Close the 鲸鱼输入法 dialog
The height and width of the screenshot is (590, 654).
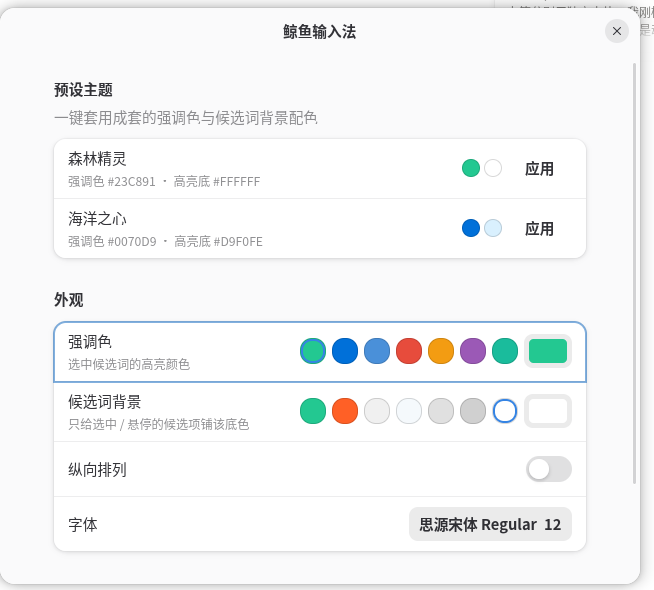[x=617, y=31]
